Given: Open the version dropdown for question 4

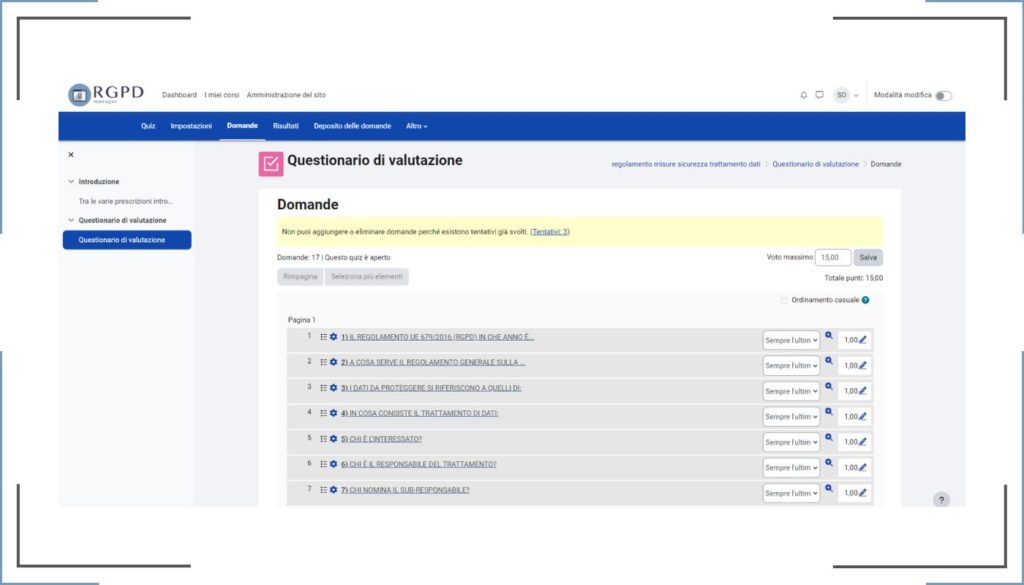Looking at the screenshot, I should tap(791, 417).
